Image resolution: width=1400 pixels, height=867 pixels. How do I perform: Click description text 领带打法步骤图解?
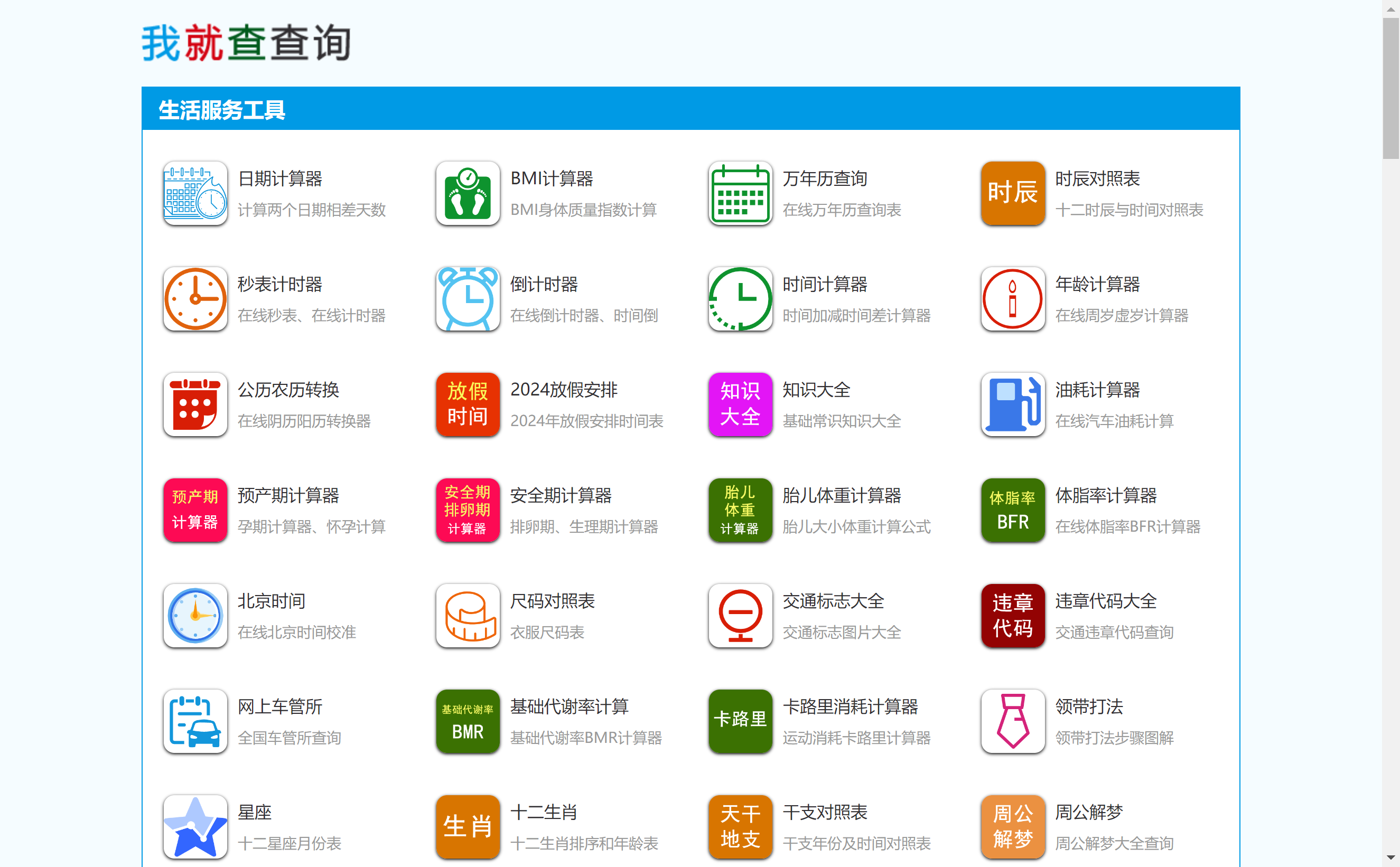(1114, 738)
